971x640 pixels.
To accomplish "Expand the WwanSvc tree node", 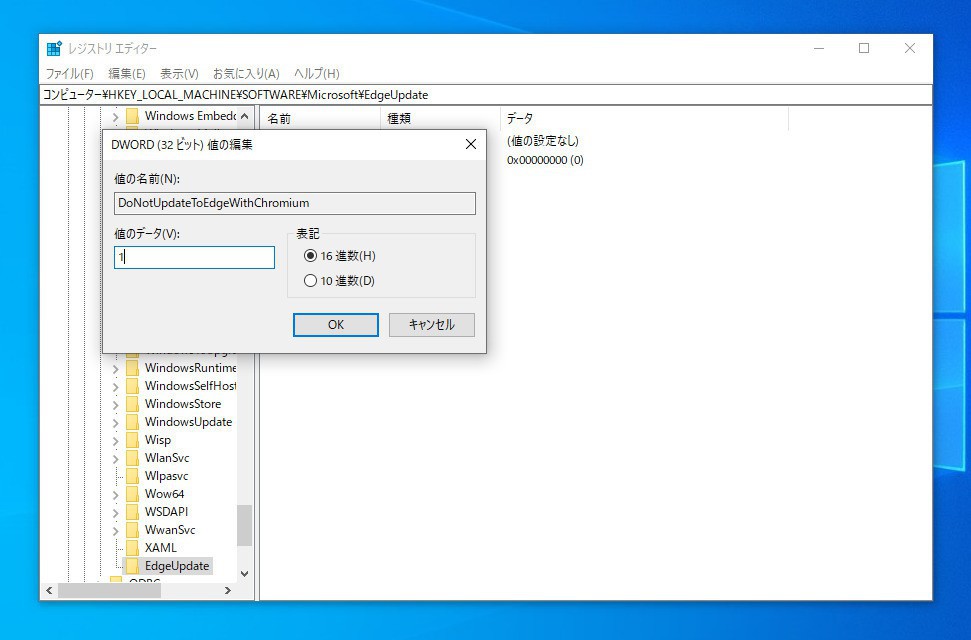I will click(115, 530).
